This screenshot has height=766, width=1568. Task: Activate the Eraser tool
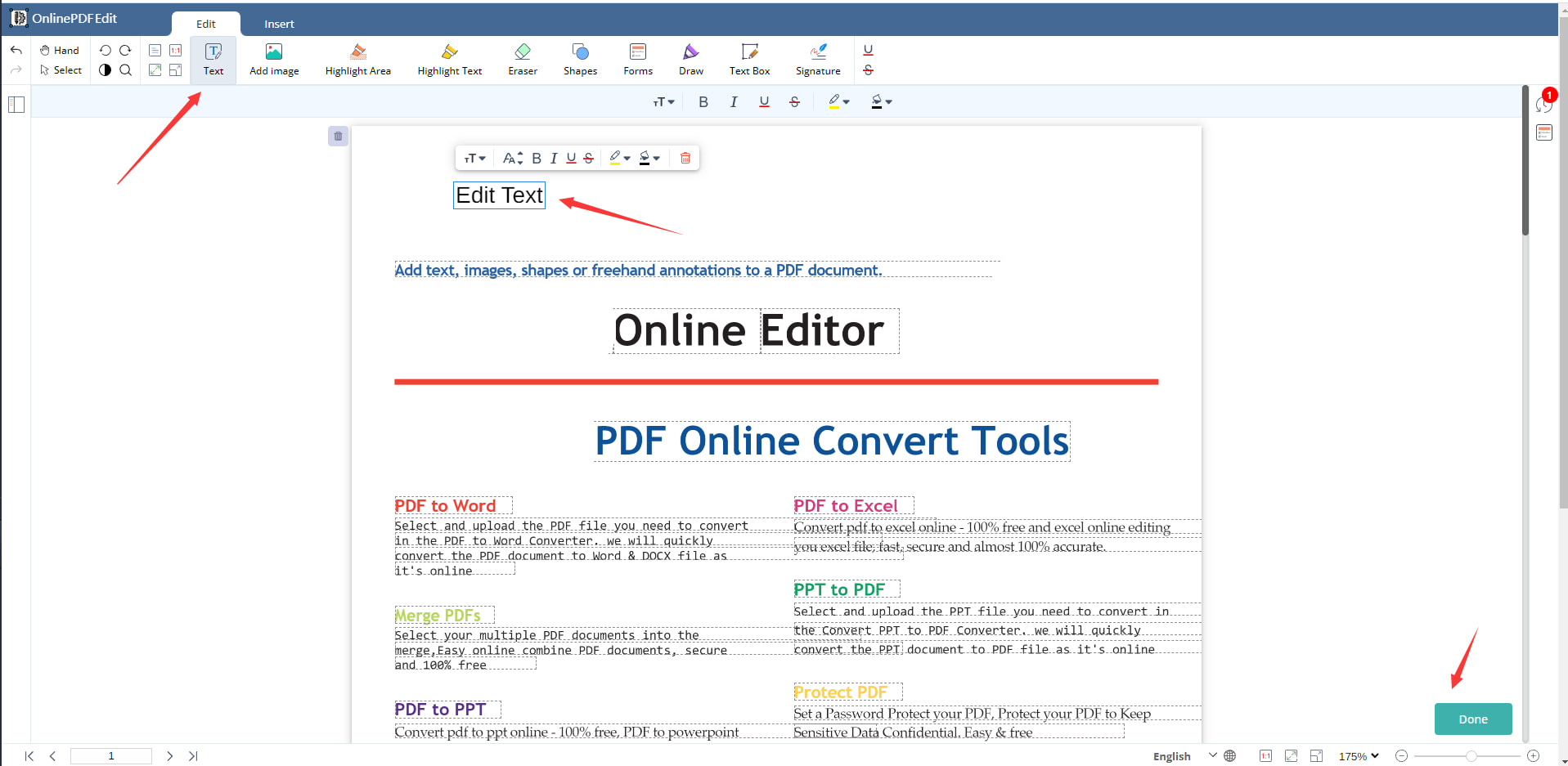point(522,59)
